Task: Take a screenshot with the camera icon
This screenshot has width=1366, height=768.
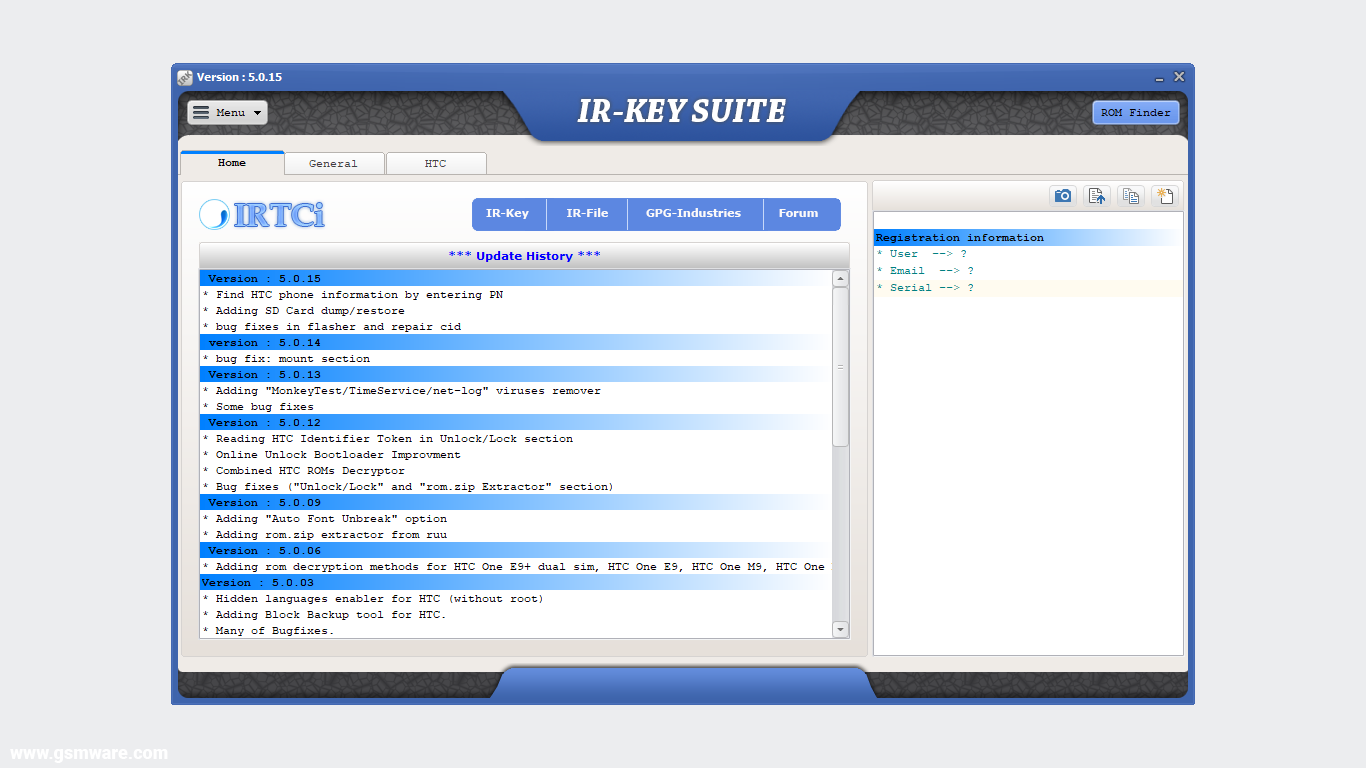Action: click(x=1063, y=196)
